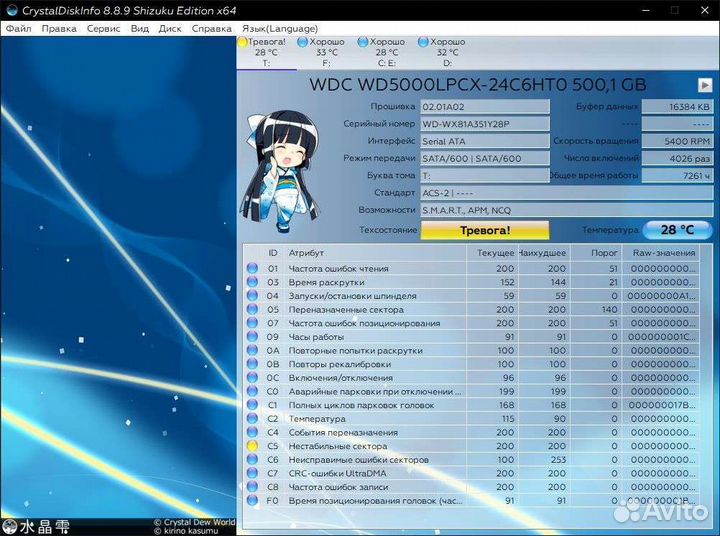Click status icon beside Часы работы attribute
The height and width of the screenshot is (536, 720).
[252, 337]
